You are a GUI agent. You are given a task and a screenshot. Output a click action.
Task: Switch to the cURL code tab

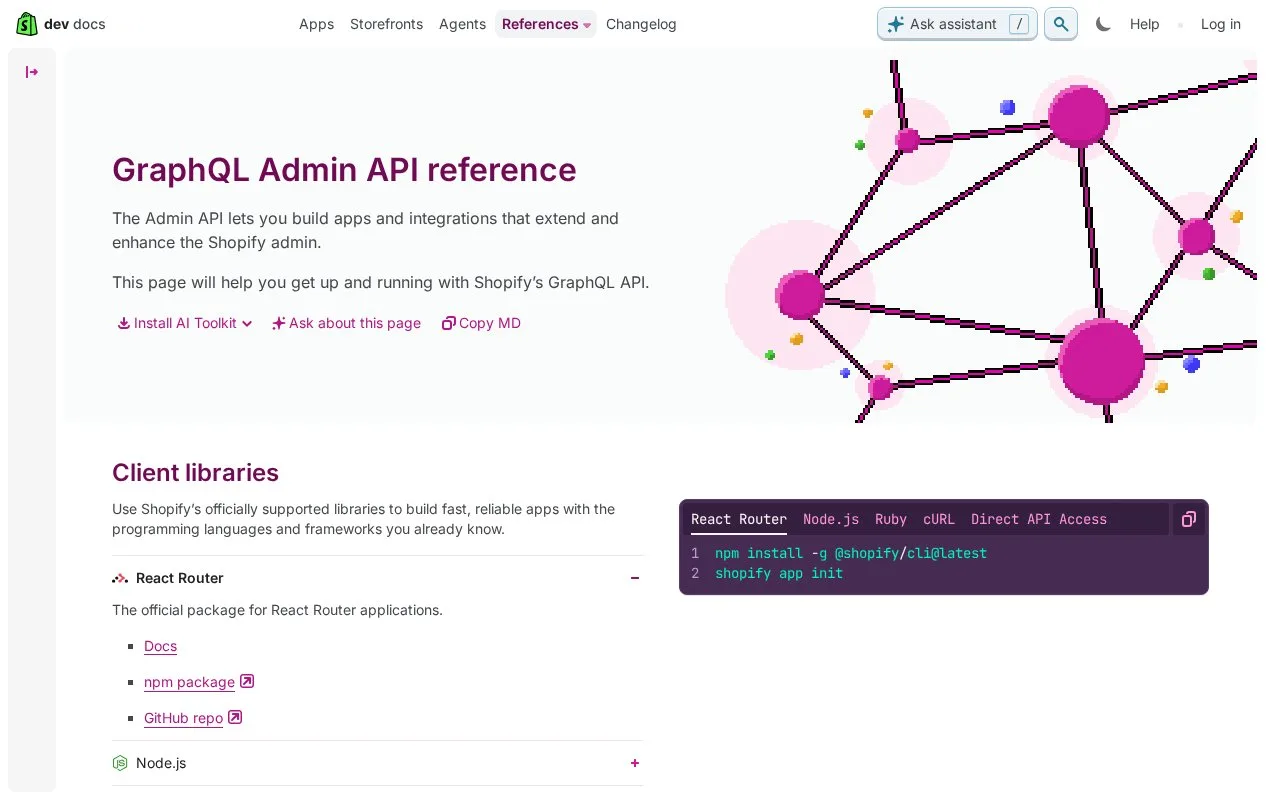coord(939,519)
